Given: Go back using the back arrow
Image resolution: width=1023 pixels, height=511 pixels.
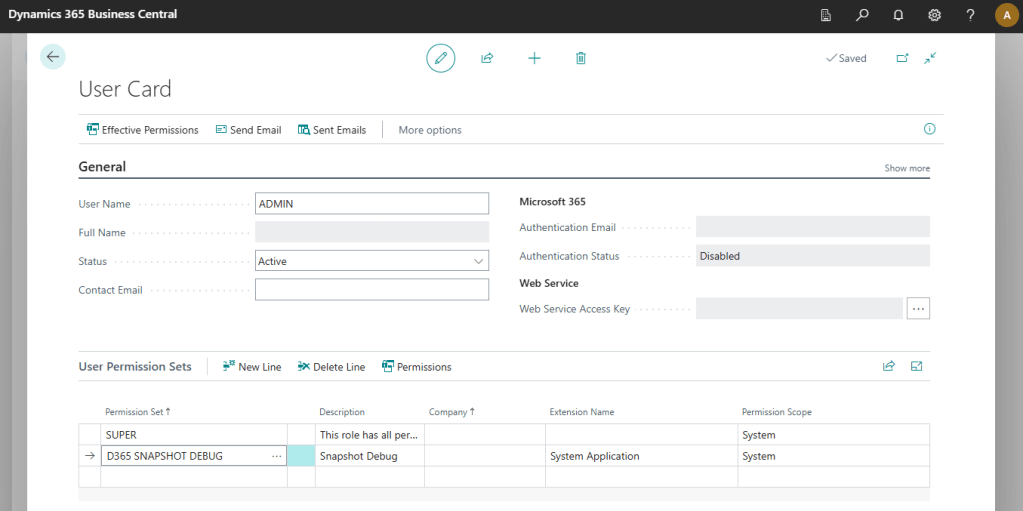Looking at the screenshot, I should (x=53, y=57).
